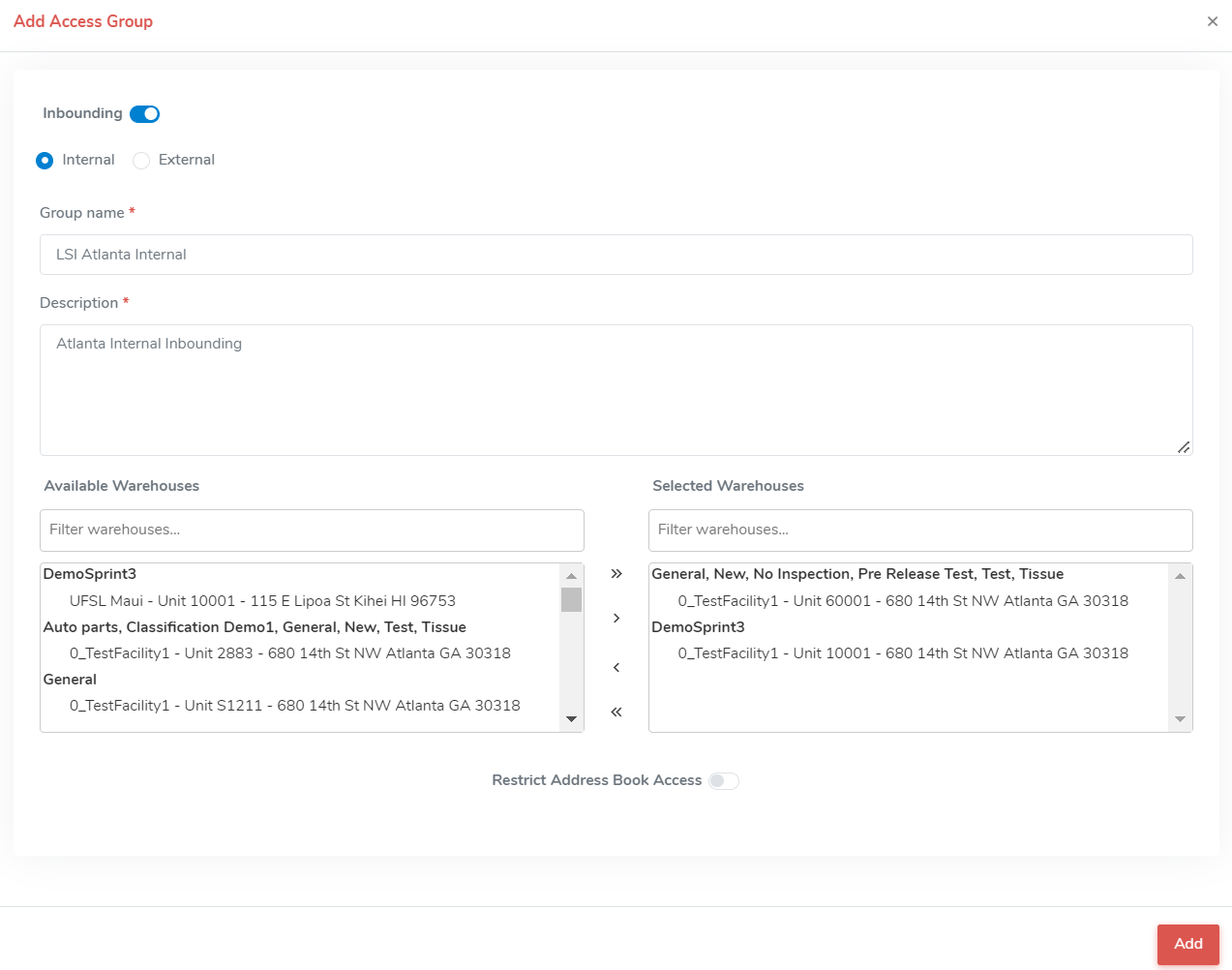This screenshot has width=1232, height=970.
Task: Click the move selected left chevron icon
Action: [x=616, y=668]
